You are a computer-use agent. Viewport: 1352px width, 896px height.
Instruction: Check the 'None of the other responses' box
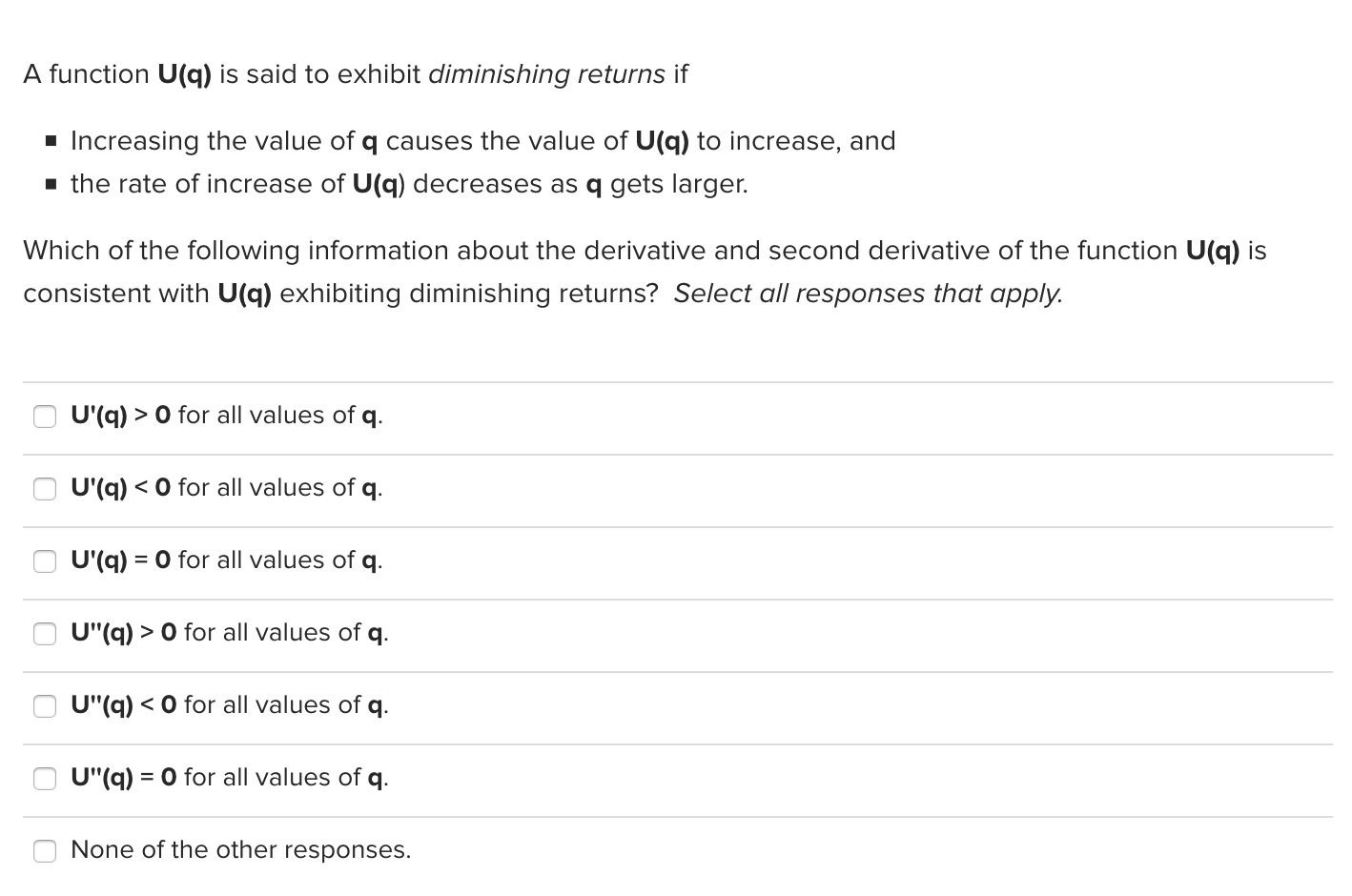point(46,851)
